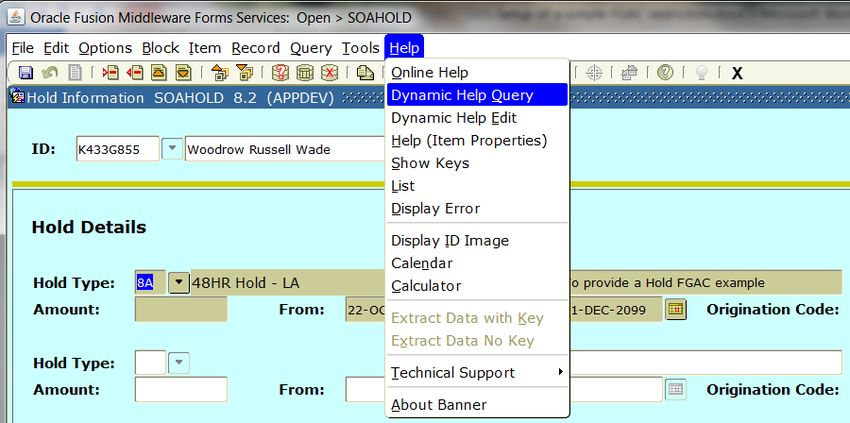Image resolution: width=850 pixels, height=423 pixels.
Task: Open Calculator from the Help menu
Action: (x=477, y=286)
